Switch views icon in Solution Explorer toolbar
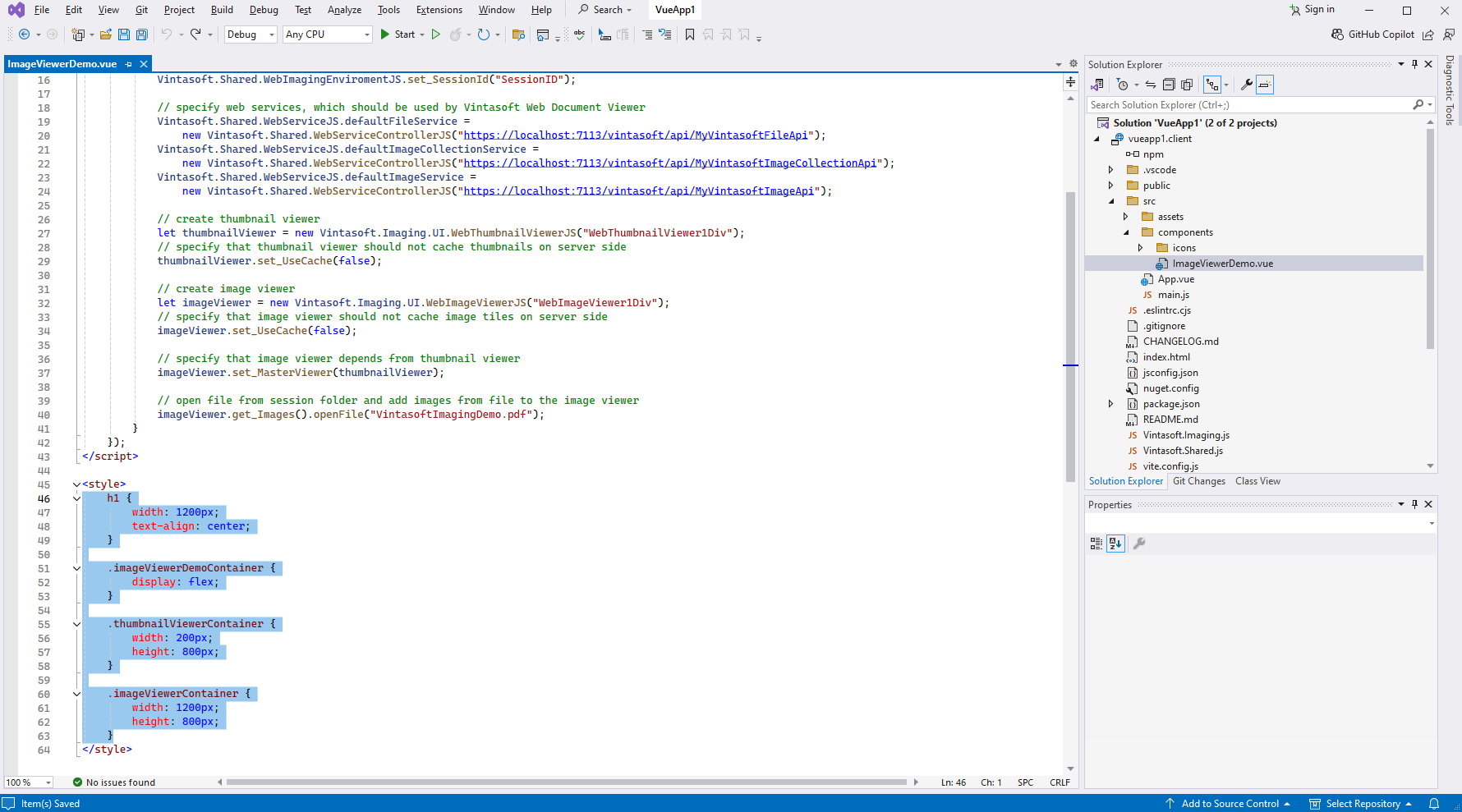The image size is (1462, 812). pos(1097,85)
